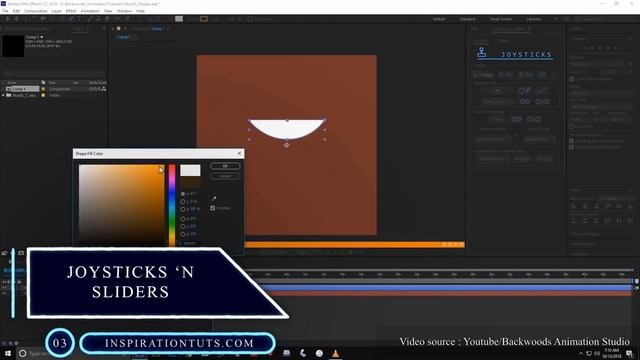640x360 pixels.
Task: Click the hex color value field
Action: pos(190,243)
